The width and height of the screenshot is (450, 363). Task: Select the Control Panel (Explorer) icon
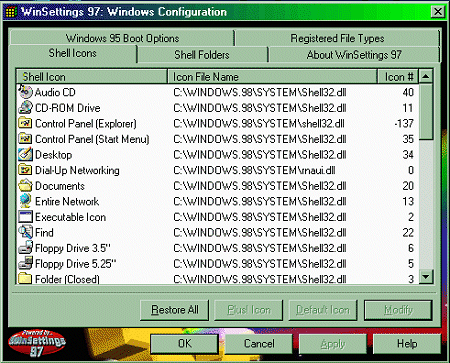click(x=25, y=123)
